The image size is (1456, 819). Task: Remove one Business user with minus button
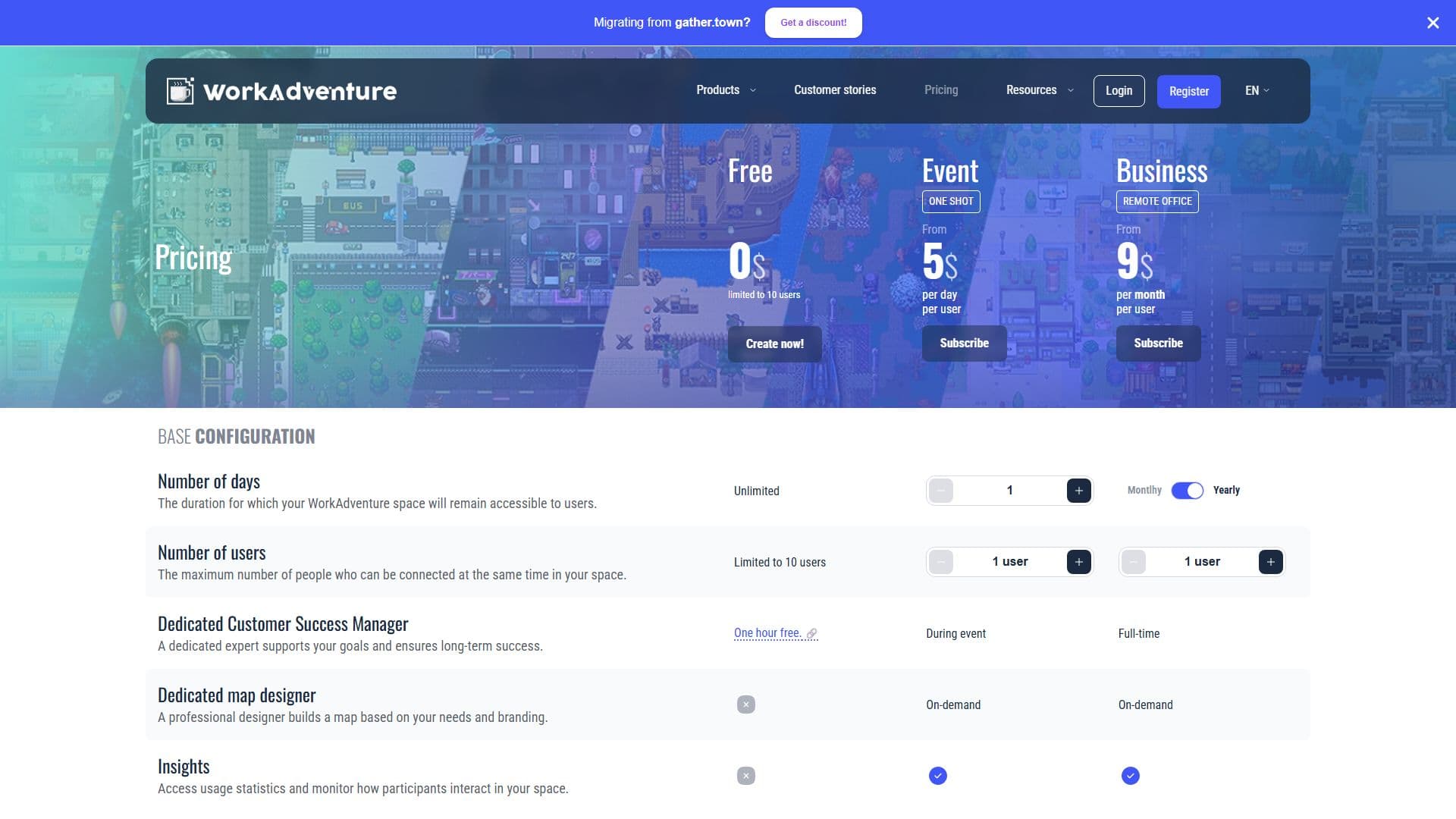click(1133, 562)
